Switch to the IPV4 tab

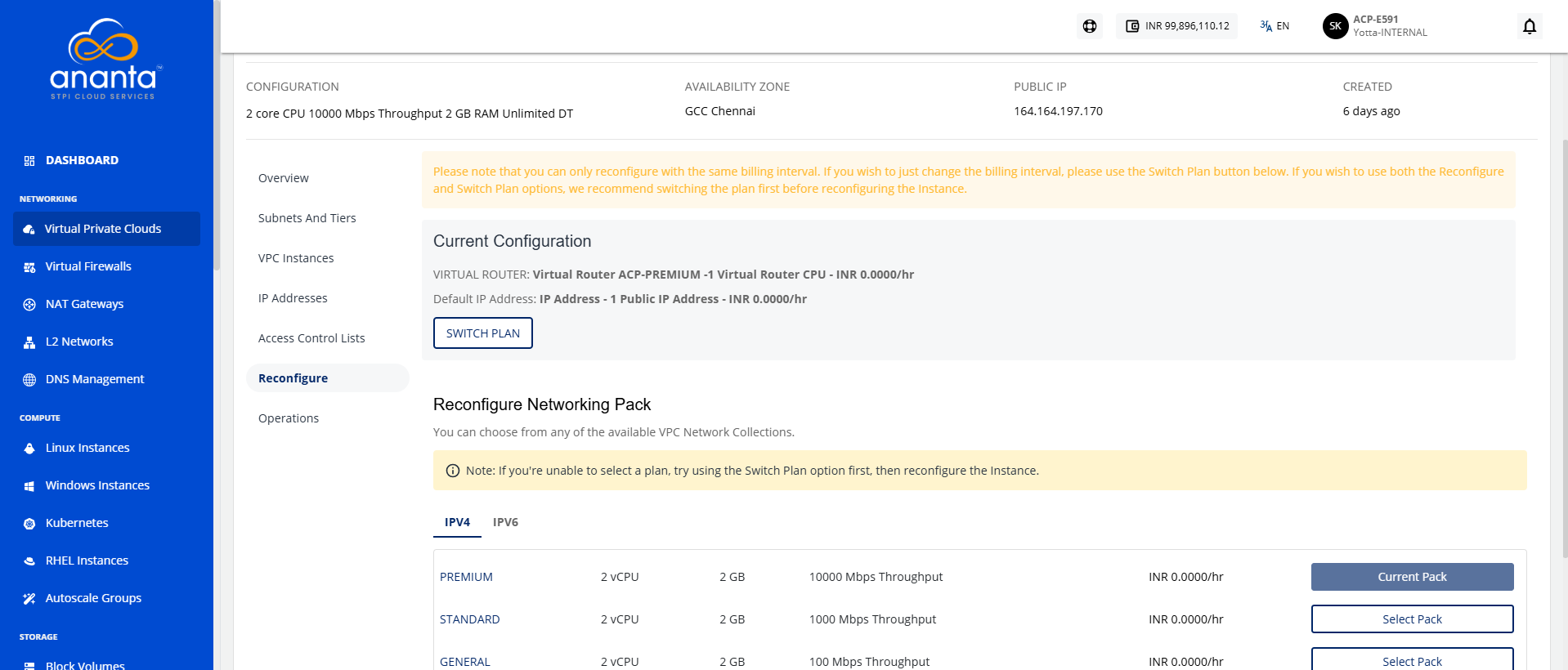[x=457, y=522]
